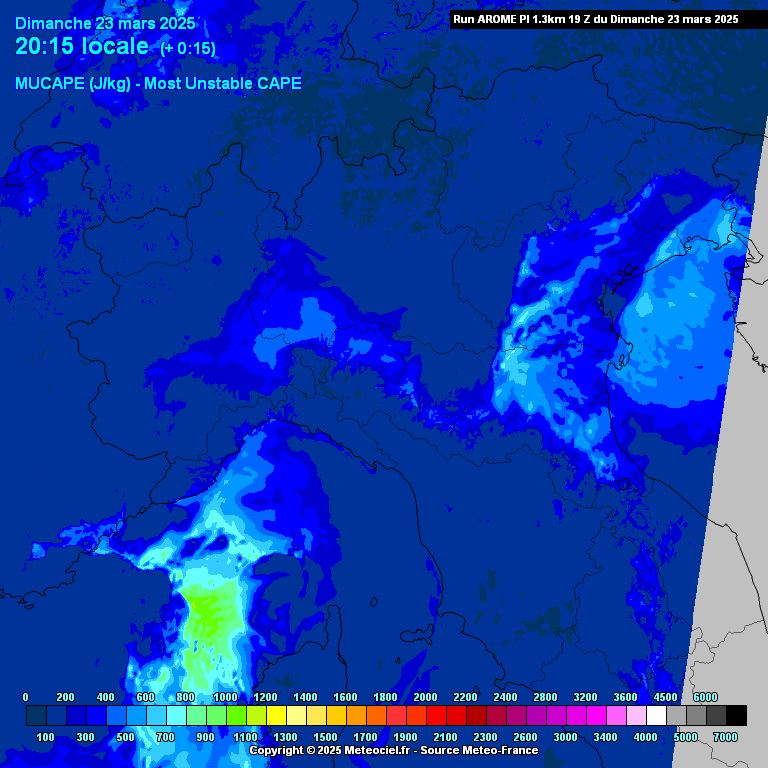Pick the black legend swatch above 7000
The height and width of the screenshot is (768, 768).
736,716
